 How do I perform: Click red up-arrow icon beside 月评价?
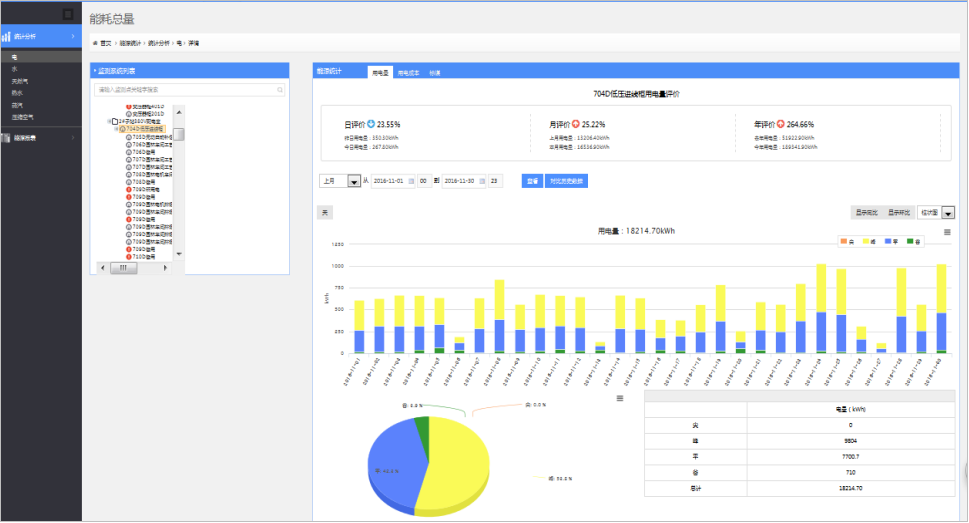pos(576,124)
